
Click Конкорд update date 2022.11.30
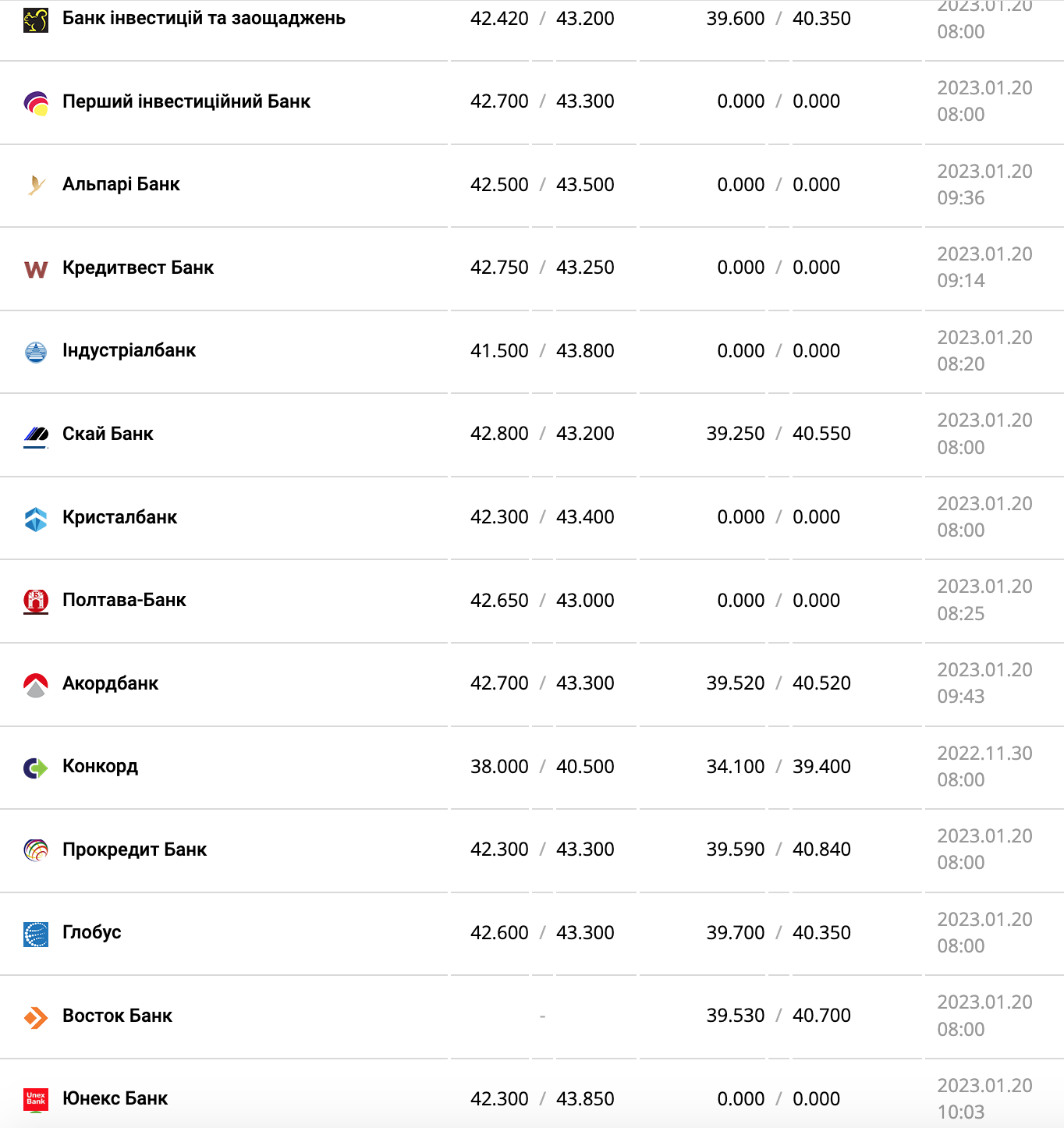click(984, 754)
